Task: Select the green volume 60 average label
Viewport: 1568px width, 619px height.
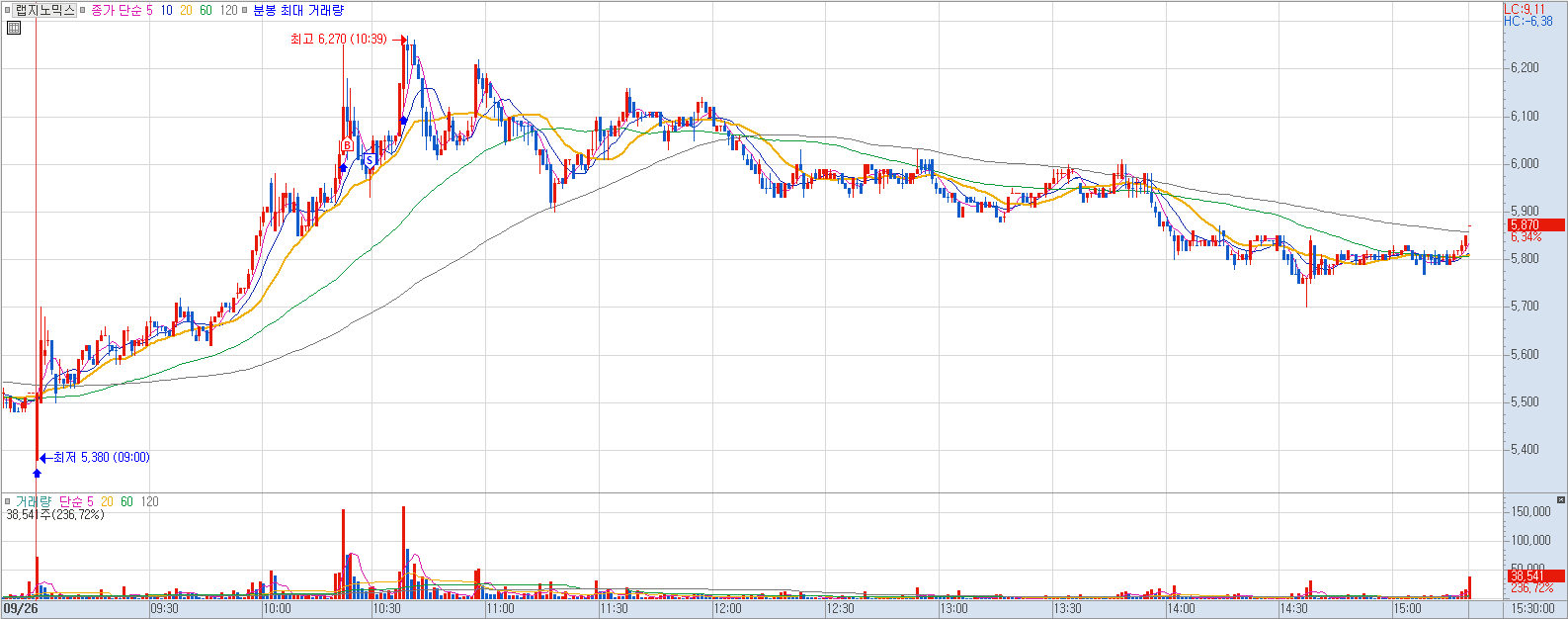Action: pos(126,501)
